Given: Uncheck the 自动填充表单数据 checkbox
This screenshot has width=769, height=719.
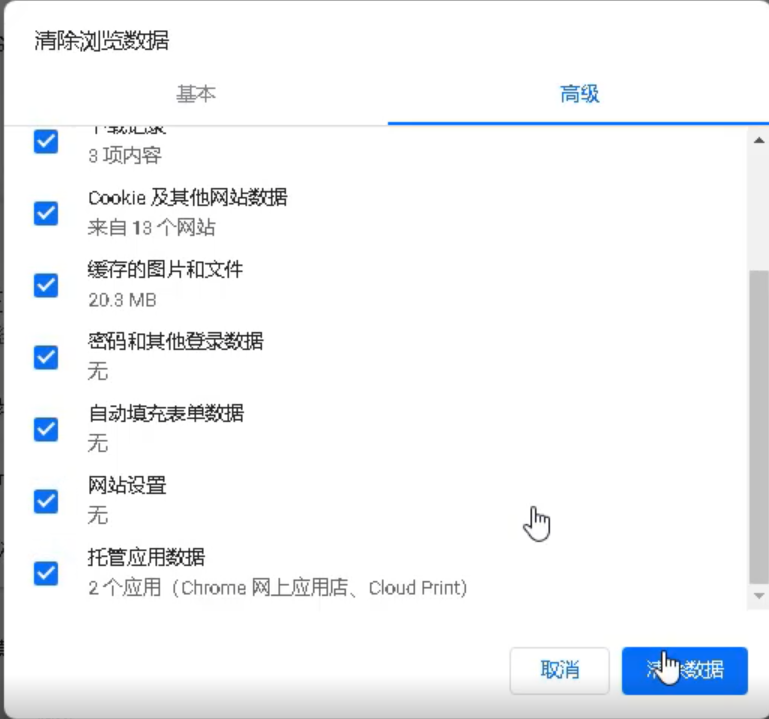Looking at the screenshot, I should [46, 429].
